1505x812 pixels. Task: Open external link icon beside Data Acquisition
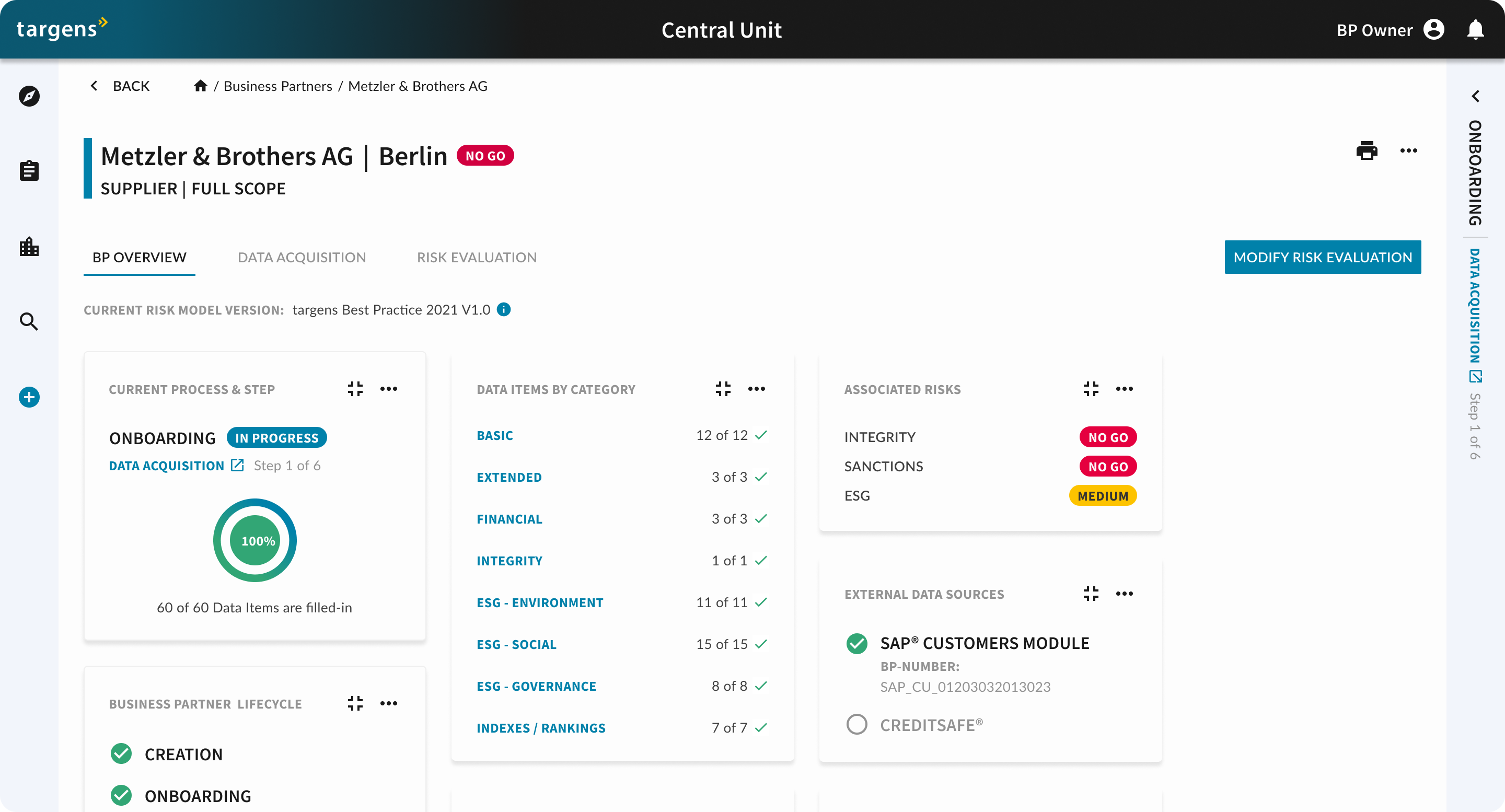pyautogui.click(x=237, y=465)
